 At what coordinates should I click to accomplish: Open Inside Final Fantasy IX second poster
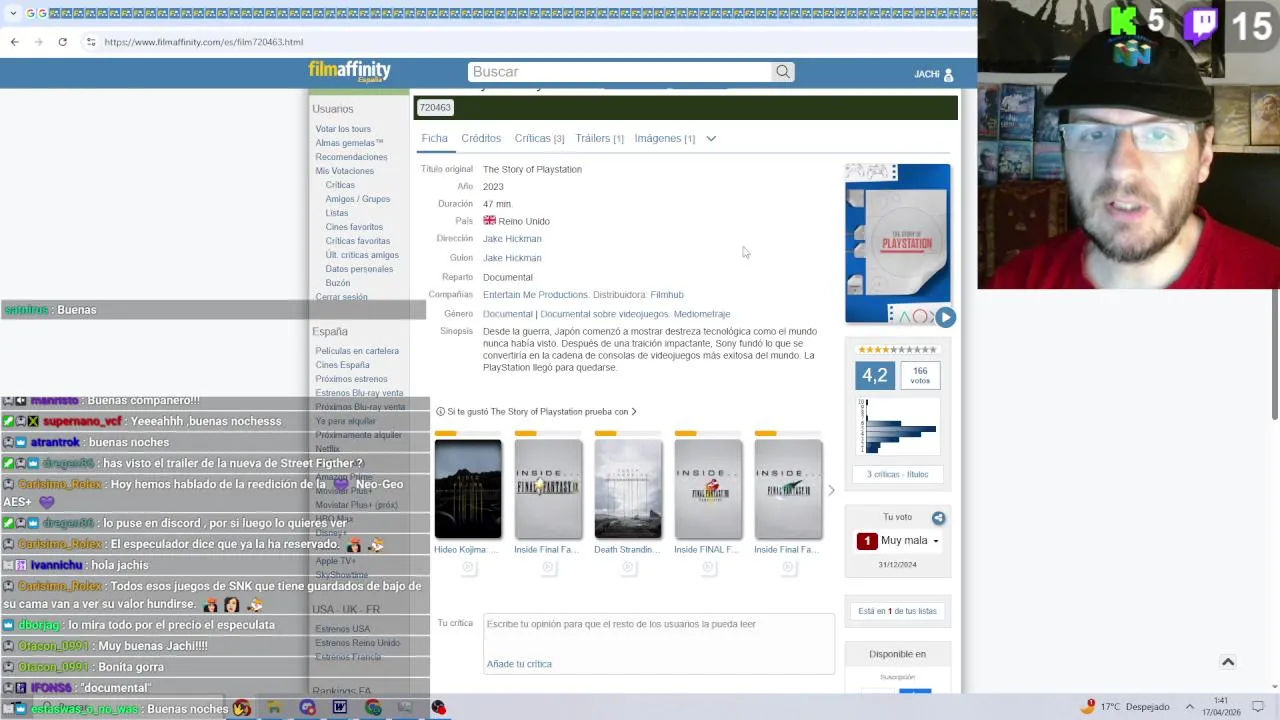click(x=548, y=489)
